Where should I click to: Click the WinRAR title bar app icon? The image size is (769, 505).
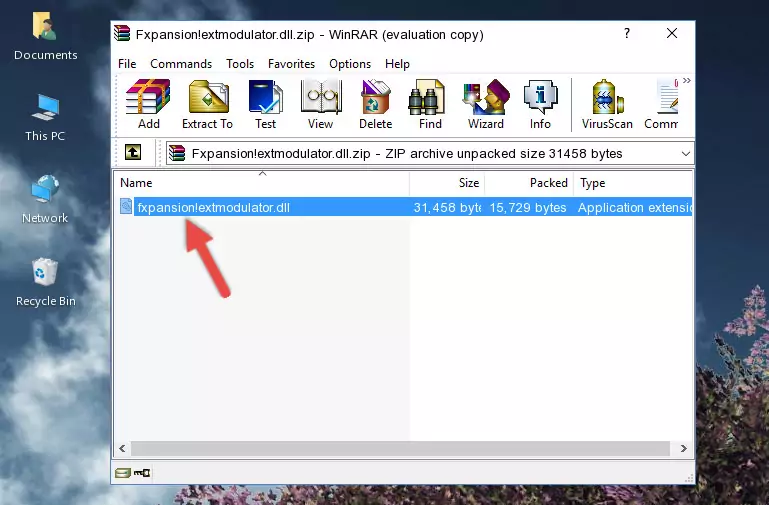[x=122, y=33]
